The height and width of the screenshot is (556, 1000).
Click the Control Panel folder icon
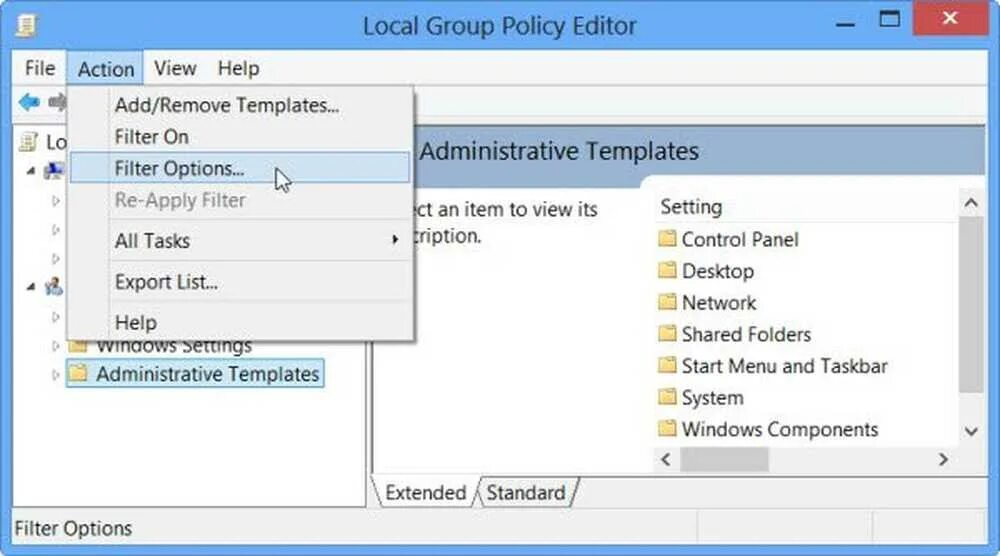click(668, 239)
